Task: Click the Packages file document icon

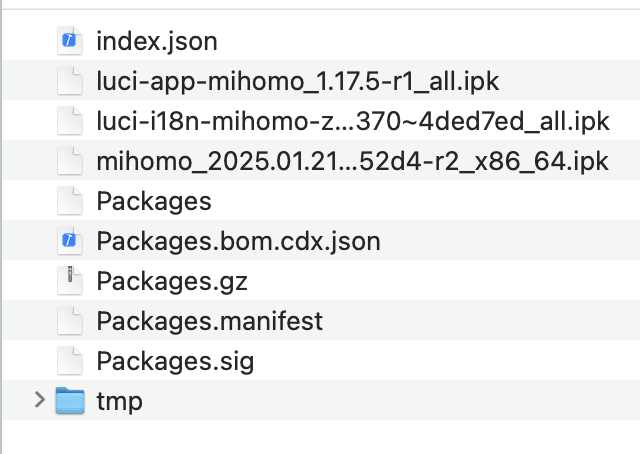Action: click(68, 201)
